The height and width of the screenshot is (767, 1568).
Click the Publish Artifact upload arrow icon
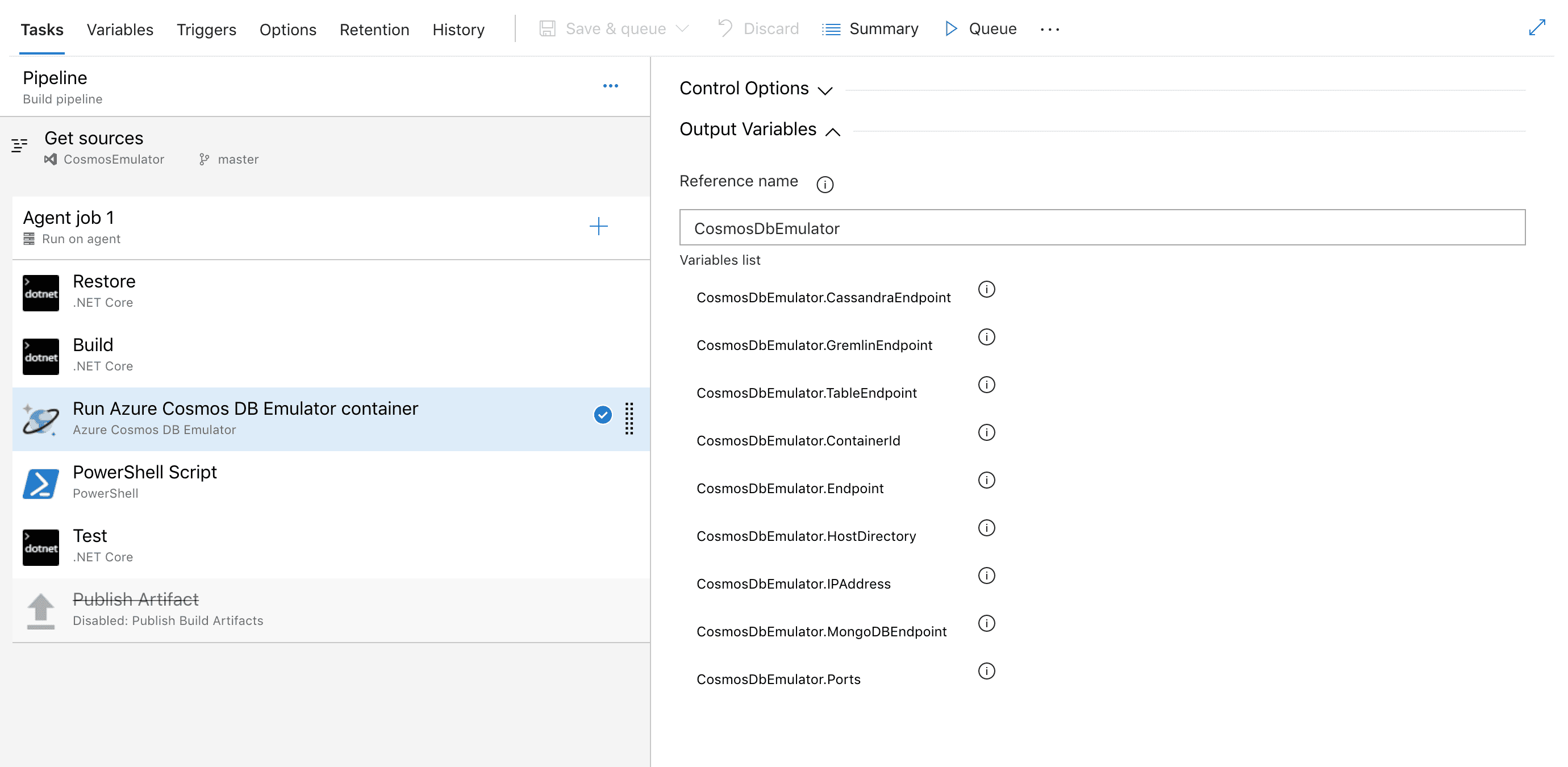(41, 611)
